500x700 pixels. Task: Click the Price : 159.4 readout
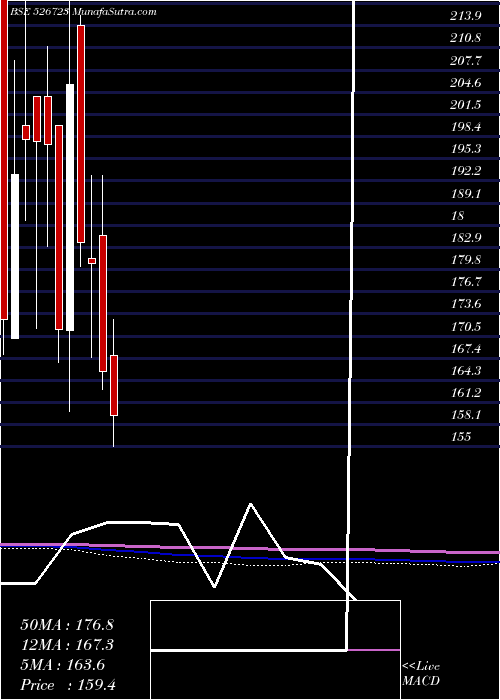click(68, 685)
